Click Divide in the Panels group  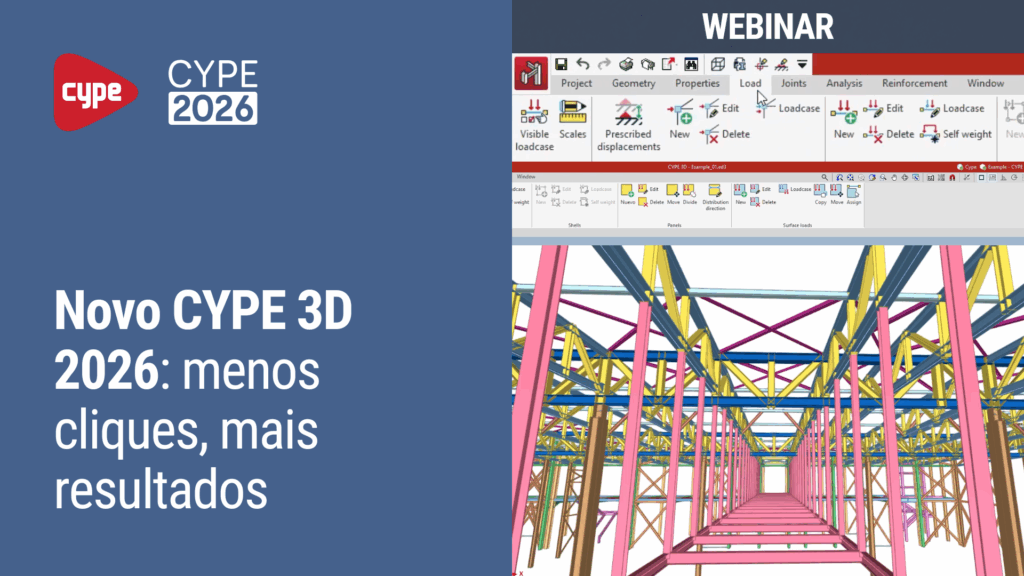click(689, 194)
